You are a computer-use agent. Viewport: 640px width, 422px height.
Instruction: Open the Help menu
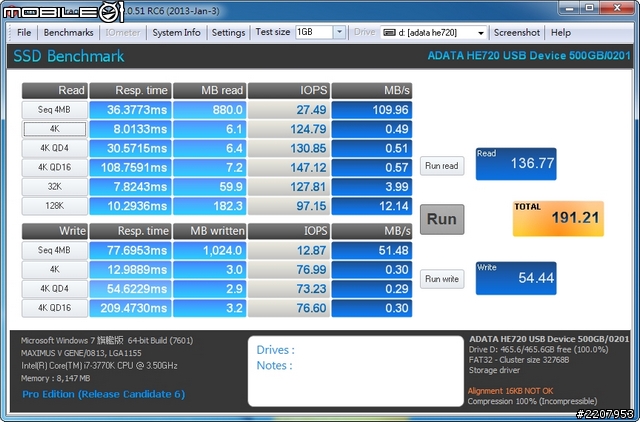click(x=560, y=33)
